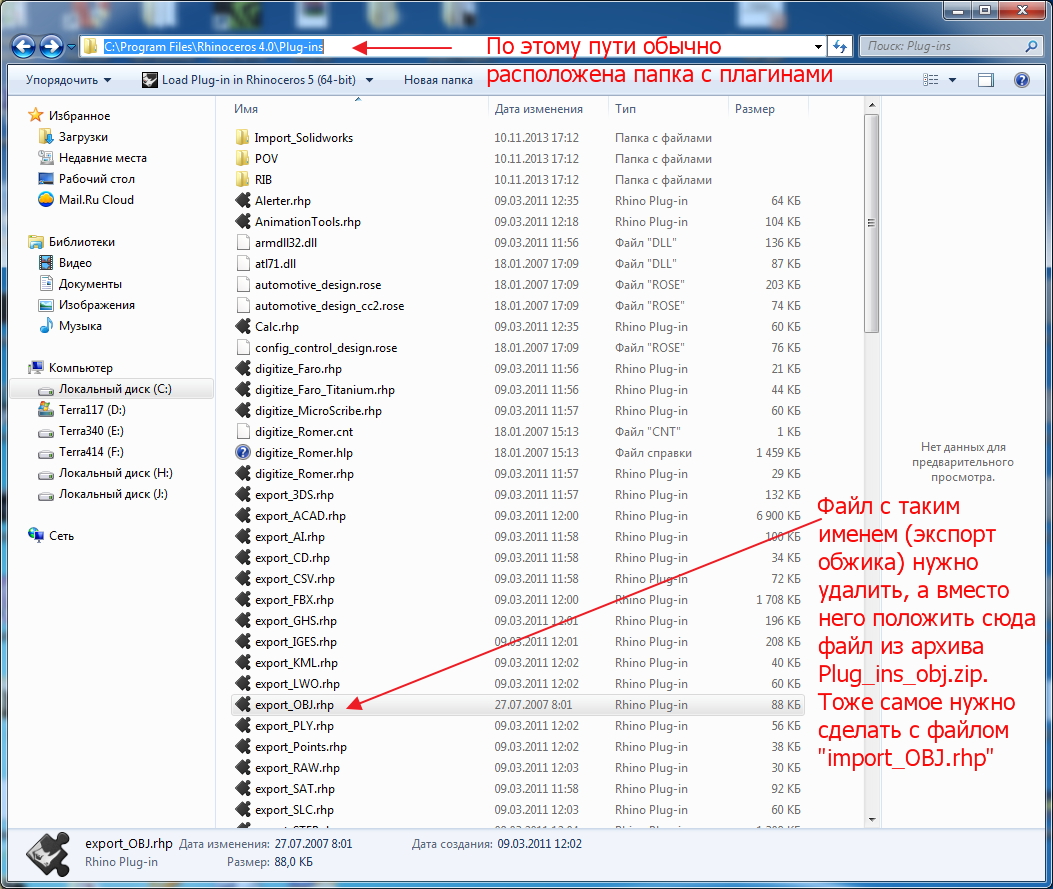Screen dimensions: 1053x889
Task: Toggle the preview pane button
Action: point(986,80)
